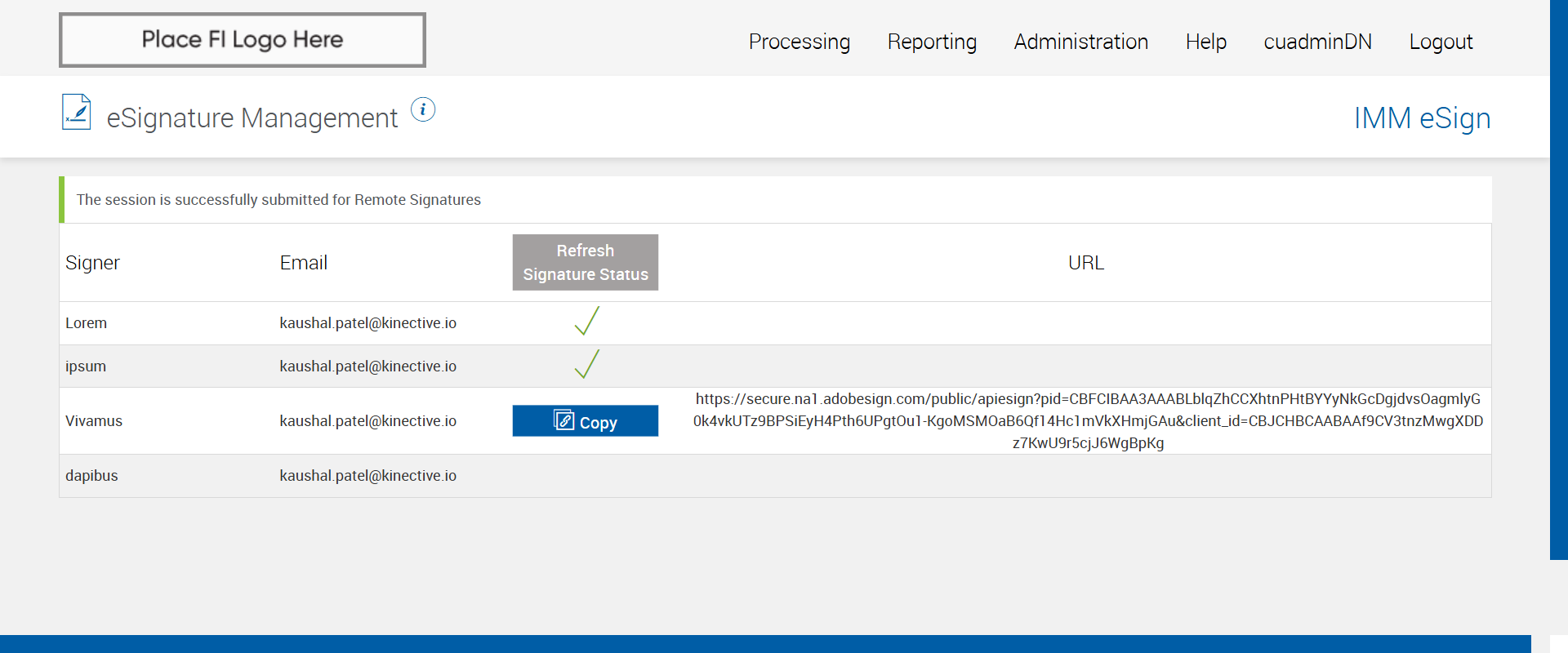
Task: Click the URL column header
Action: pyautogui.click(x=1085, y=263)
